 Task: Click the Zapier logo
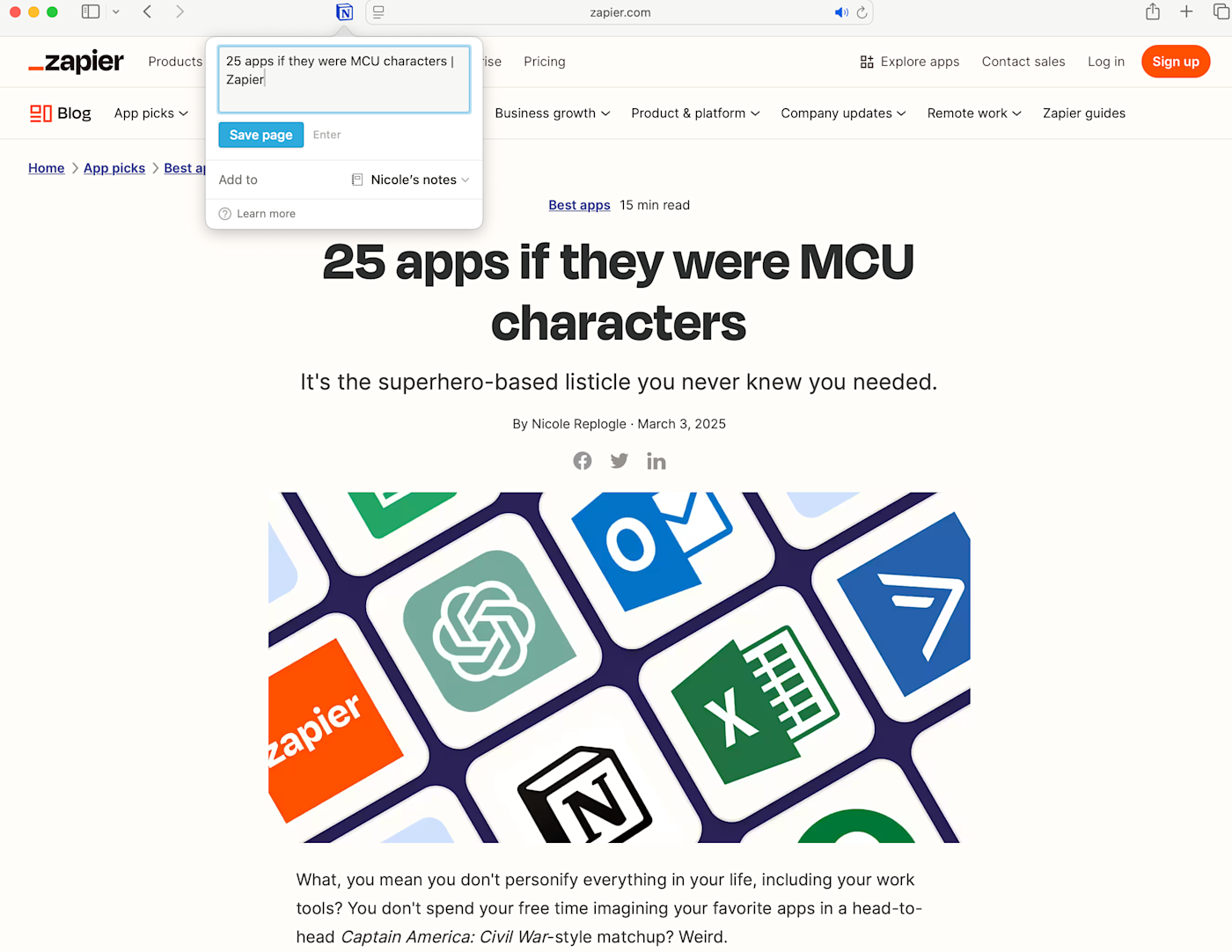(x=76, y=62)
